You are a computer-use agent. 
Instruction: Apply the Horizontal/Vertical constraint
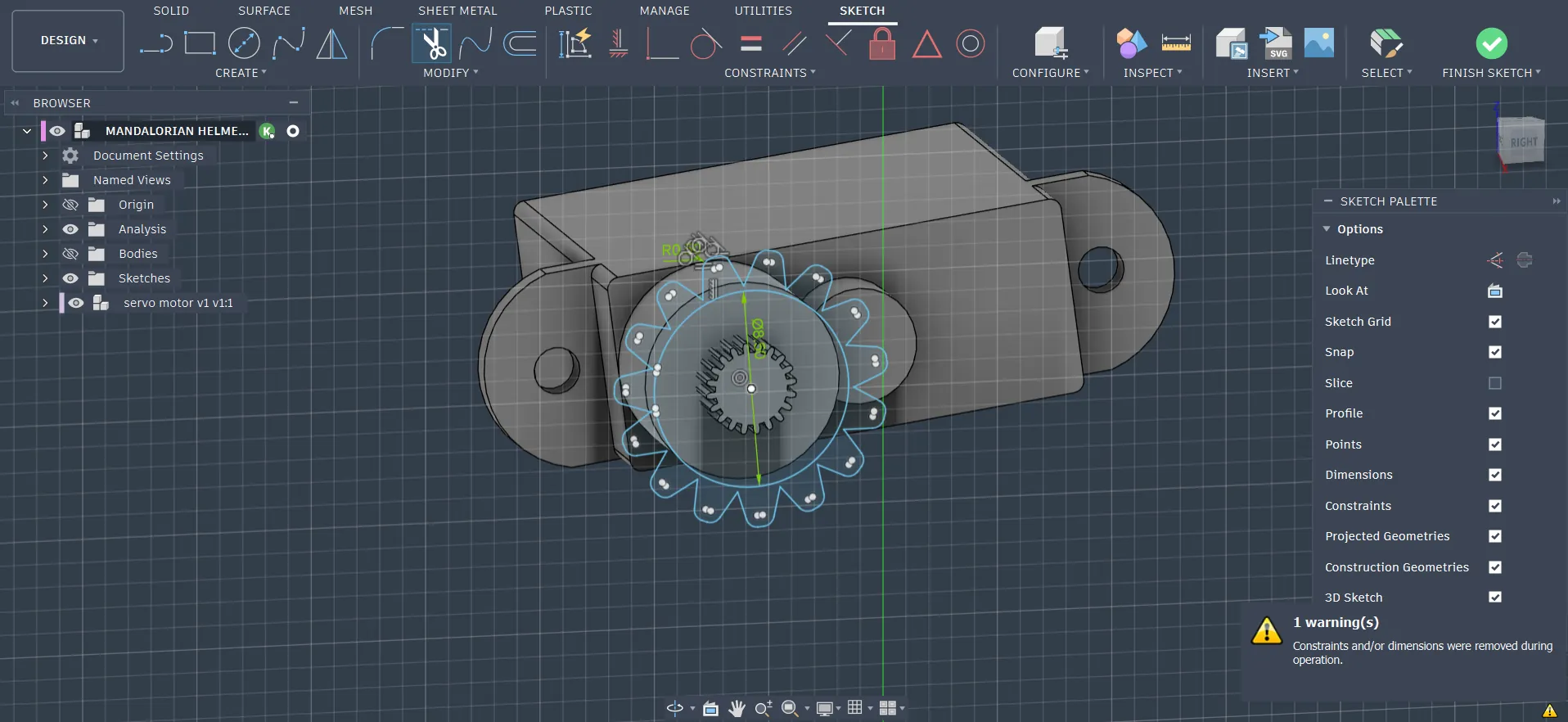click(x=619, y=43)
